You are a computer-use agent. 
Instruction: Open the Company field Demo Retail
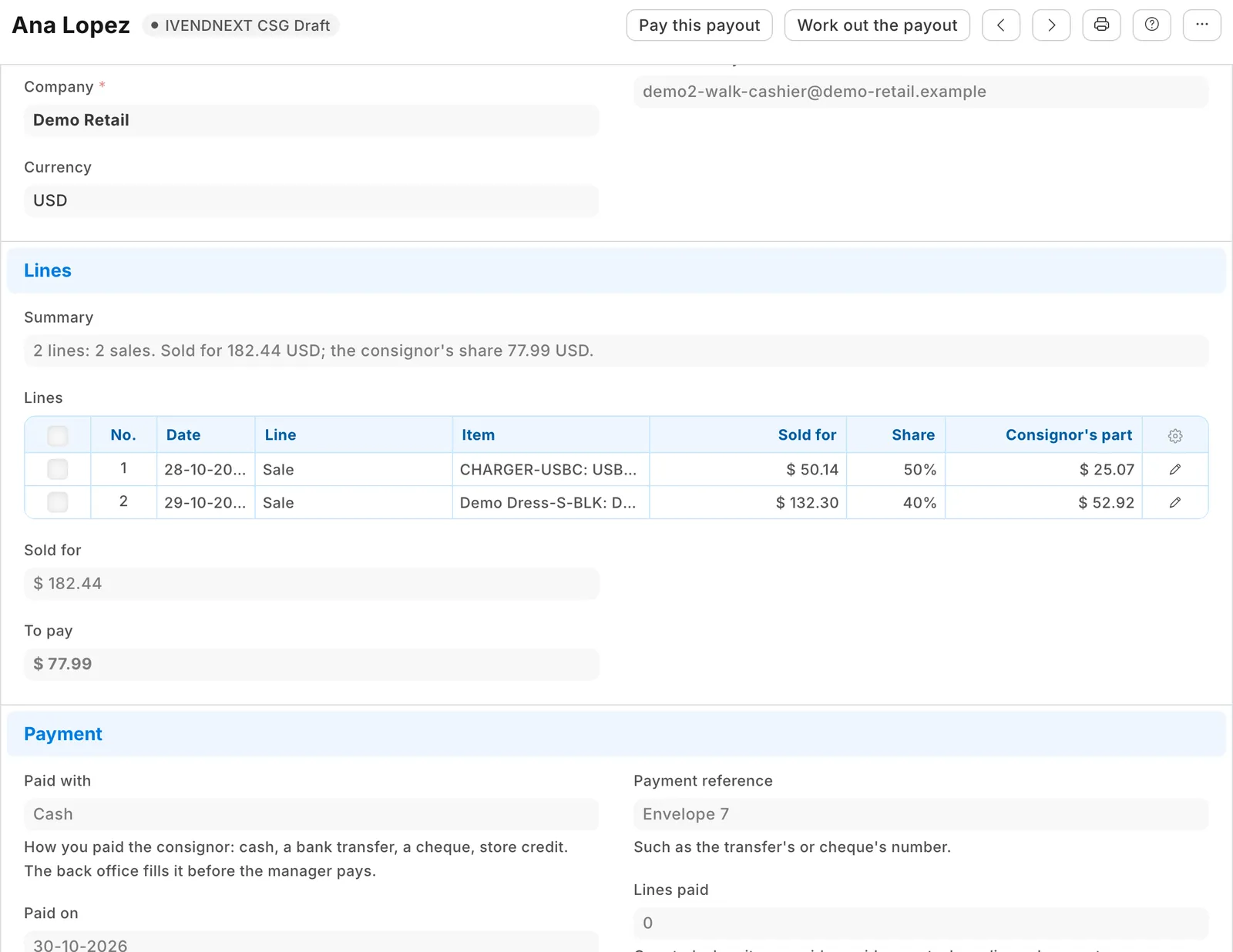(311, 120)
